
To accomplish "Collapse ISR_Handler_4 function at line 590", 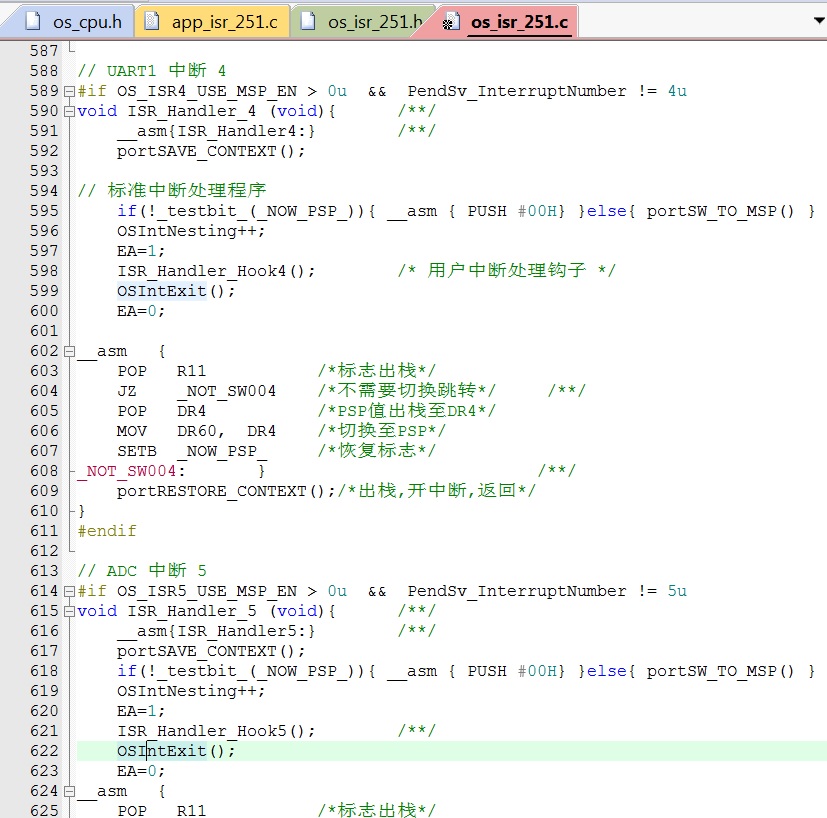I will [70, 111].
